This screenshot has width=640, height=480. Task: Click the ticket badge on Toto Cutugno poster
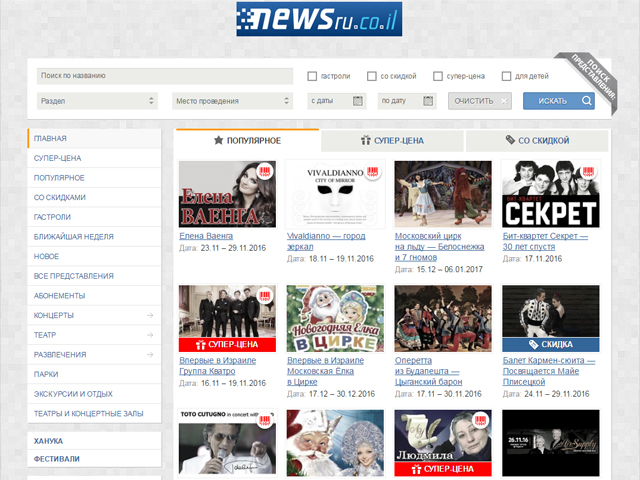pos(264,421)
